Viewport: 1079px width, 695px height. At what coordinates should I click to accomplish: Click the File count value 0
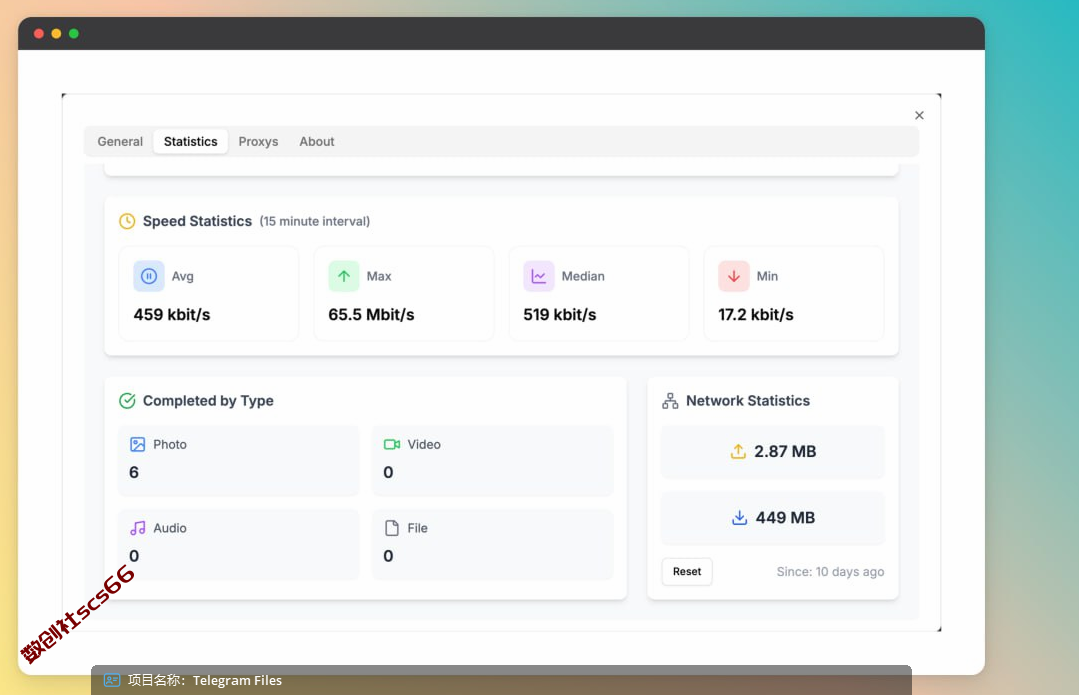[x=388, y=556]
